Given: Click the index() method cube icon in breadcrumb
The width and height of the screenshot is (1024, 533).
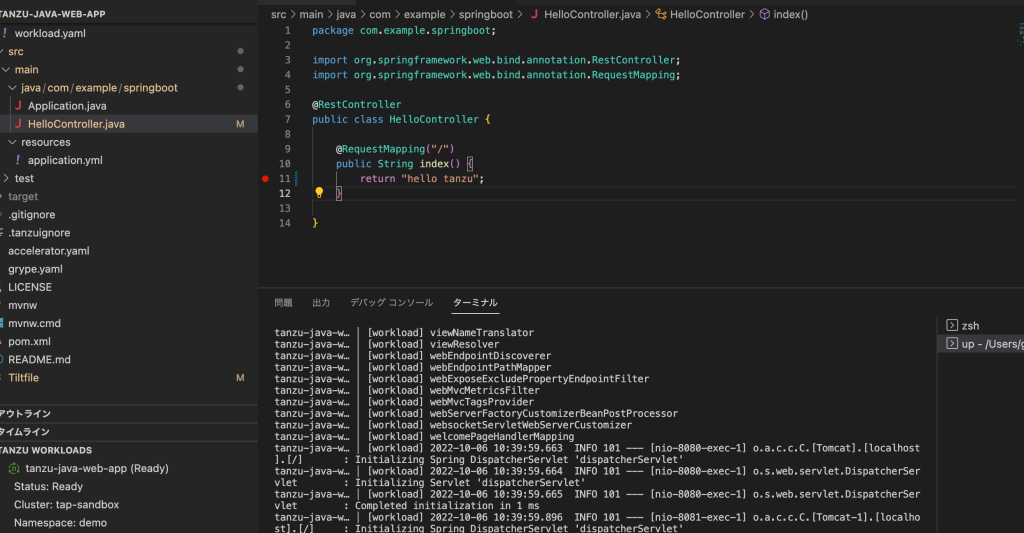Looking at the screenshot, I should tap(765, 15).
